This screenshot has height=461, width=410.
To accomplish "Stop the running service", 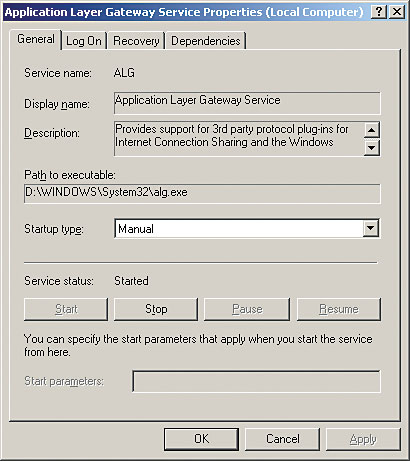I will coord(156,309).
